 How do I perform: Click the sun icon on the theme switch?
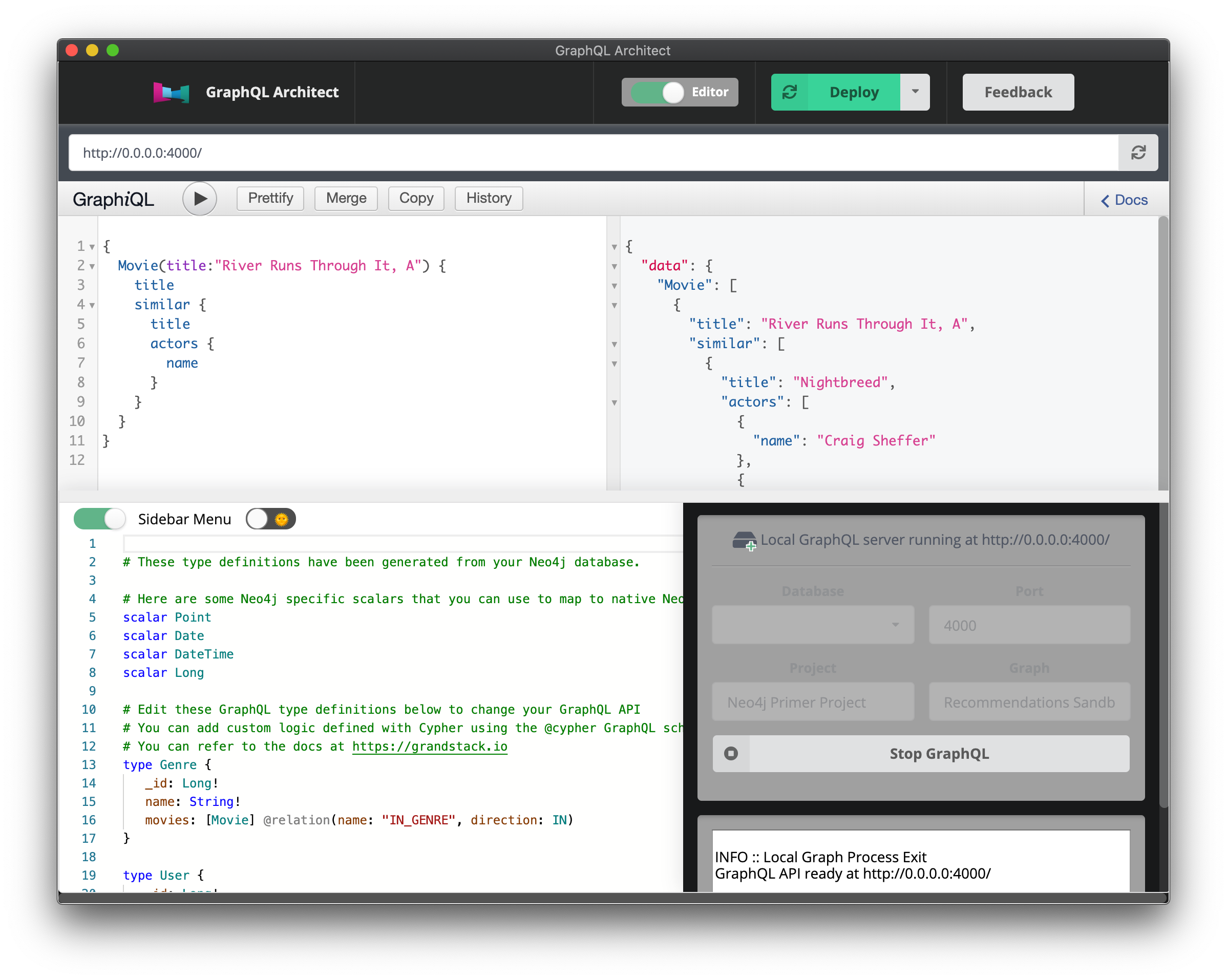point(282,519)
